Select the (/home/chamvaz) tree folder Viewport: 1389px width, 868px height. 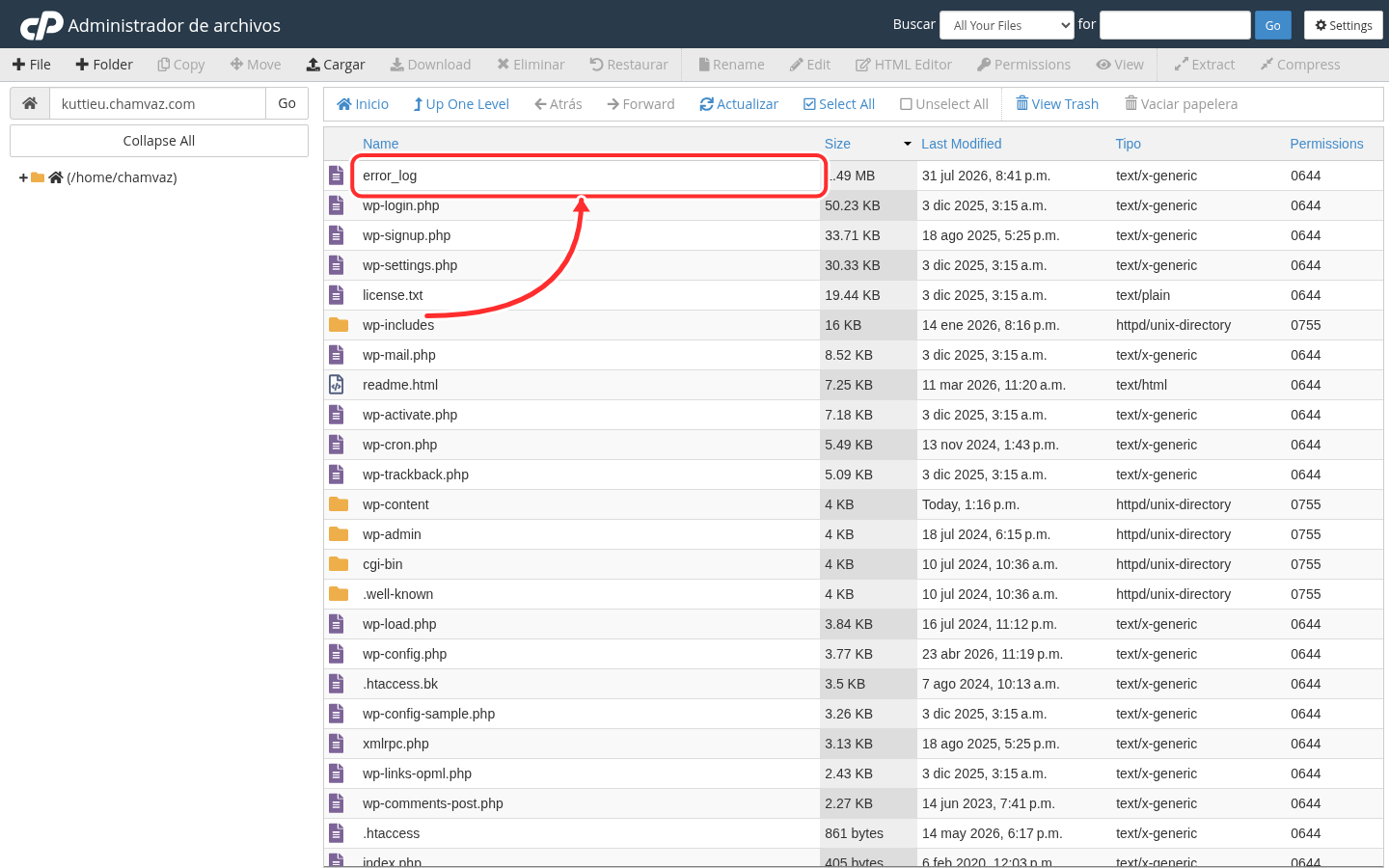122,177
